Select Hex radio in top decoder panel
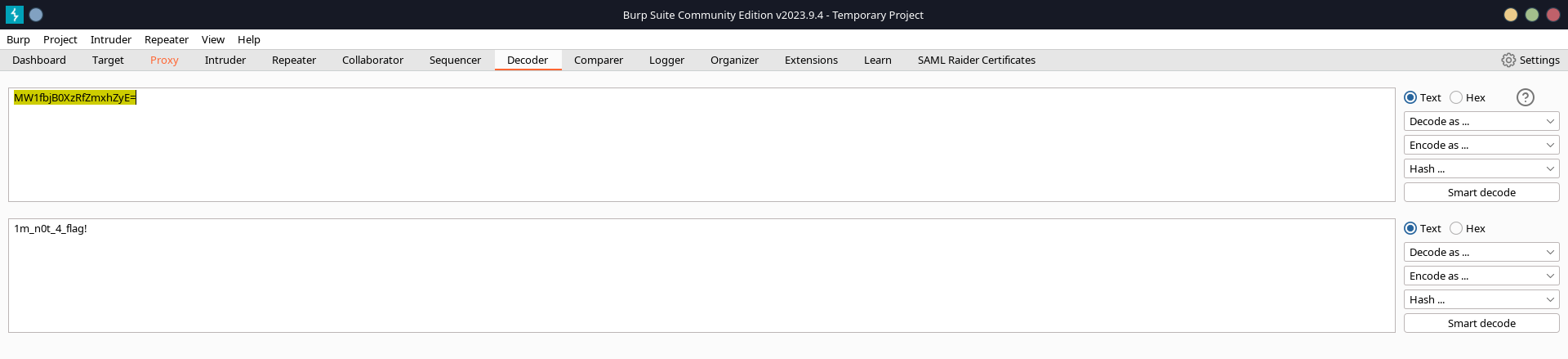The width and height of the screenshot is (1568, 359). 1456,97
